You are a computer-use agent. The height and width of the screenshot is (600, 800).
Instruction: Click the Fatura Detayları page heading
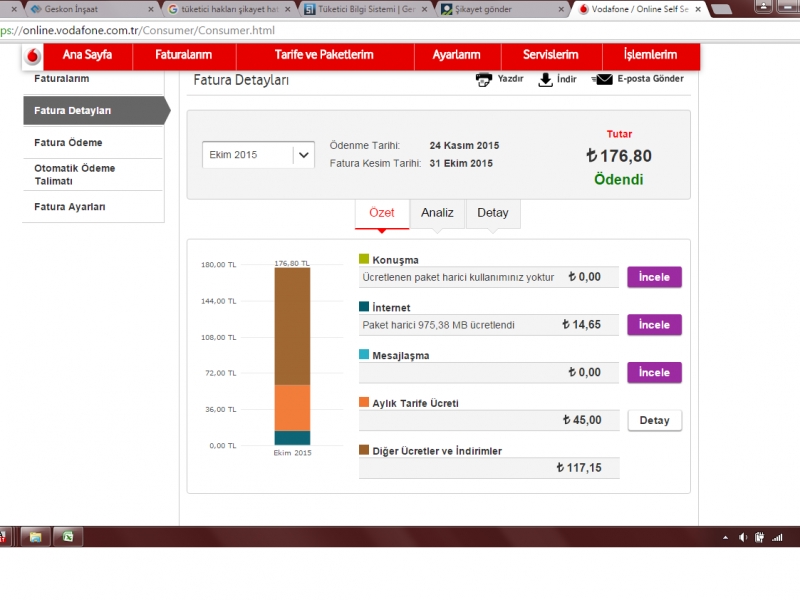coord(241,80)
